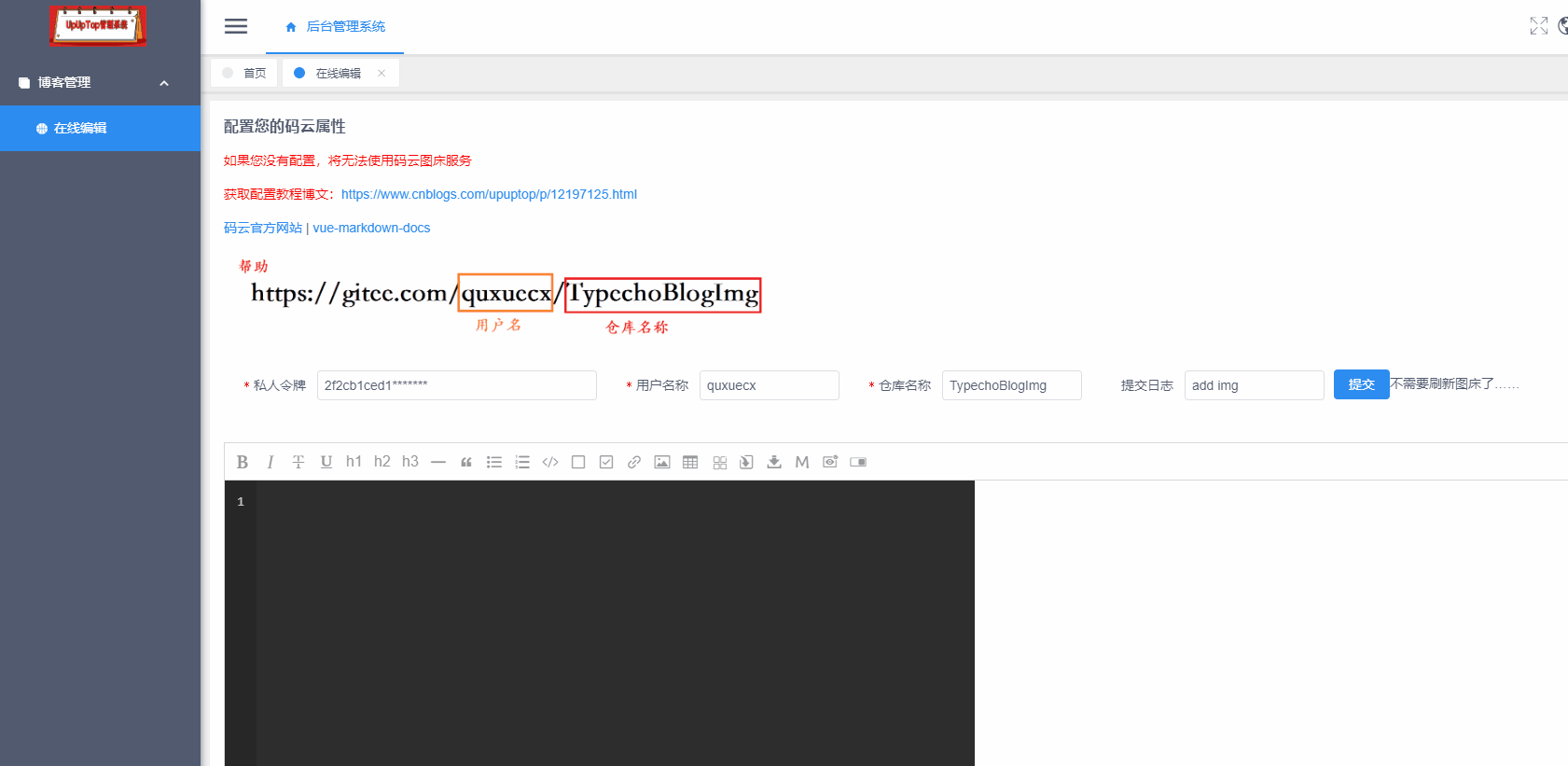Click the home icon in breadcrumb

tap(291, 27)
